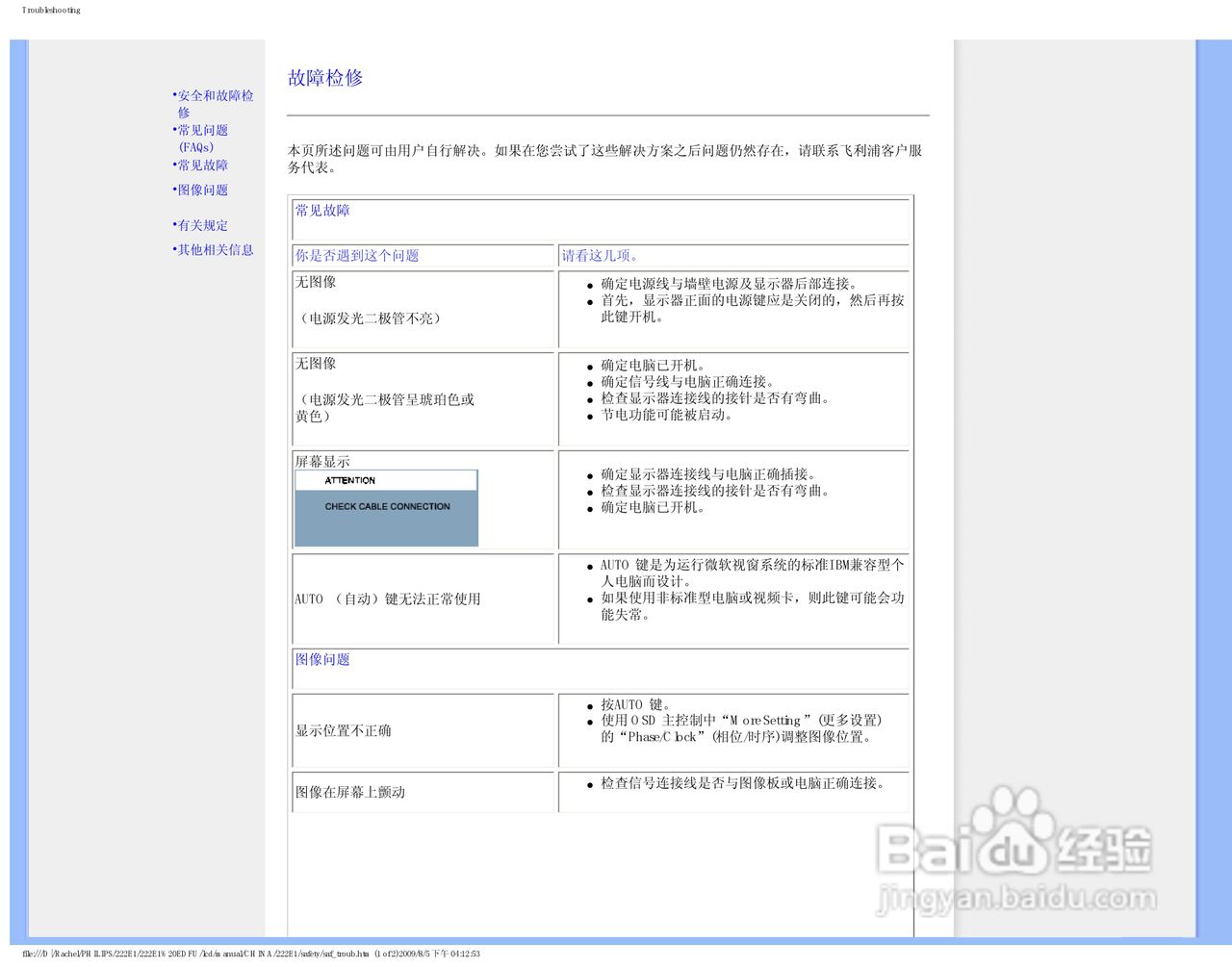Screen dimensions: 1232x967
Task: Select 图像问题 in the sidebar
Action: click(201, 190)
